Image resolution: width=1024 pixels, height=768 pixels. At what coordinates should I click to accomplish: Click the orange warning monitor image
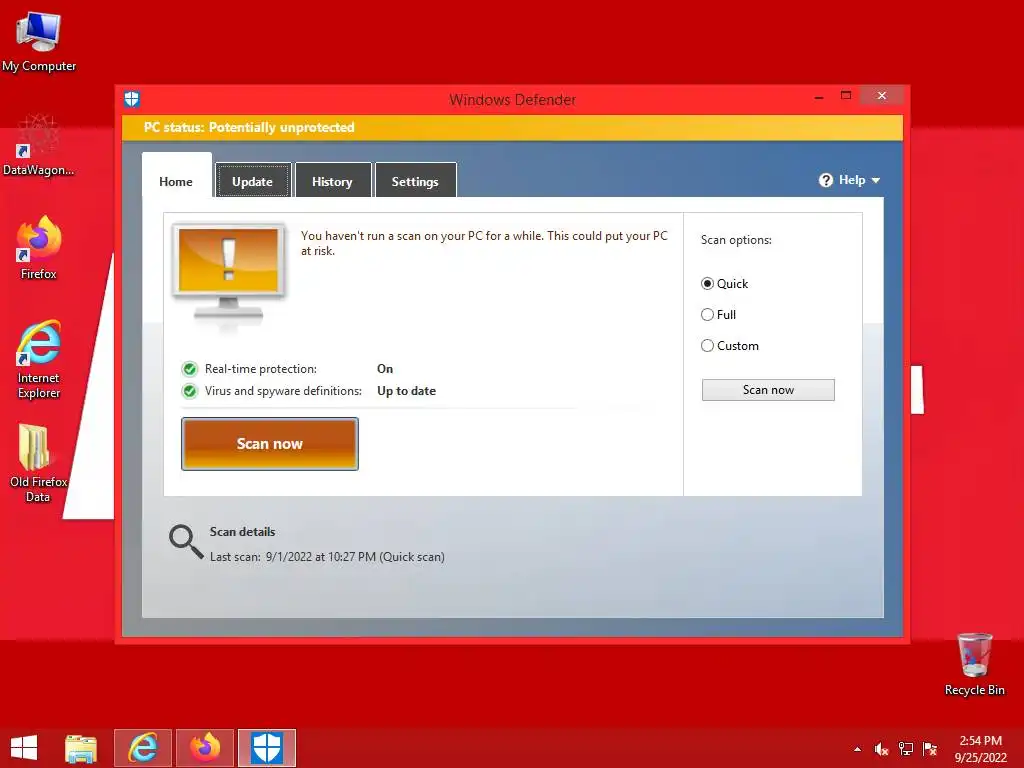coord(229,273)
